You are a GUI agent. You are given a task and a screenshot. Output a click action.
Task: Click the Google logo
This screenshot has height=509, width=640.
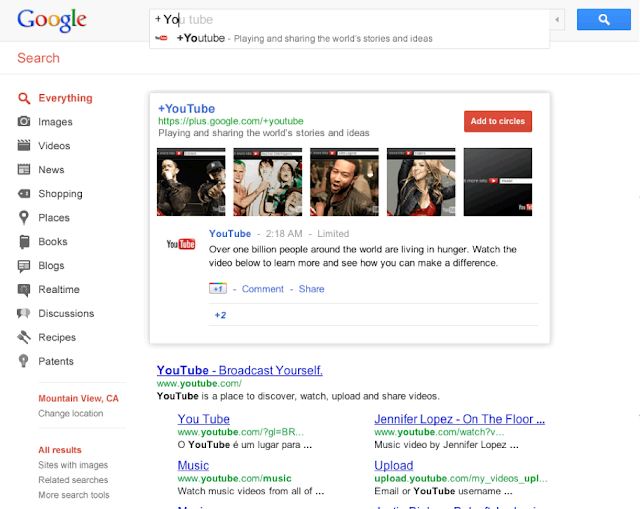[x=52, y=20]
